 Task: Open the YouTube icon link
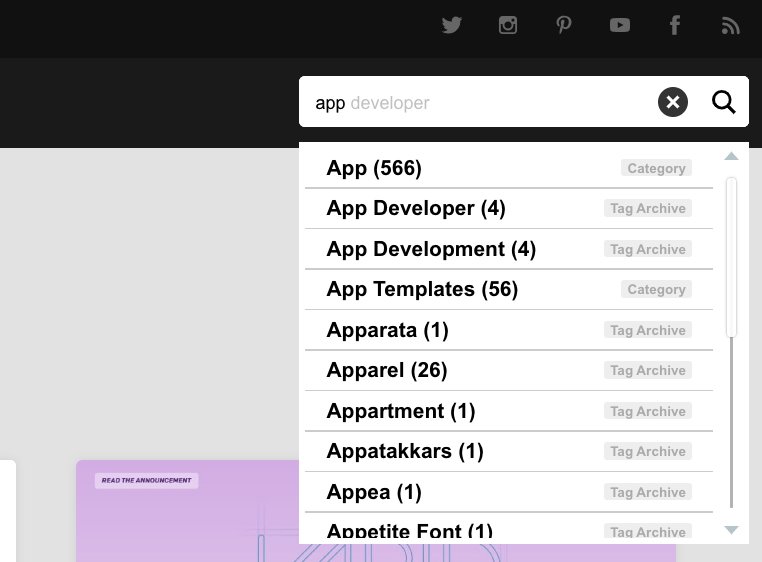click(x=620, y=25)
